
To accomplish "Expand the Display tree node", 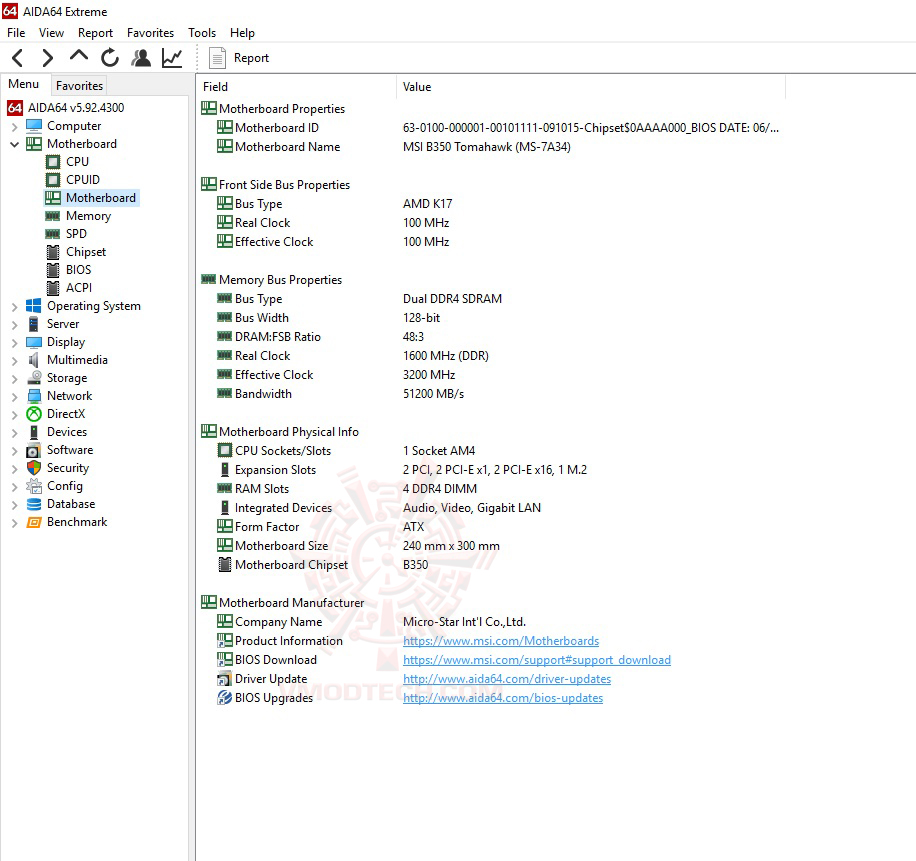I will pos(15,342).
